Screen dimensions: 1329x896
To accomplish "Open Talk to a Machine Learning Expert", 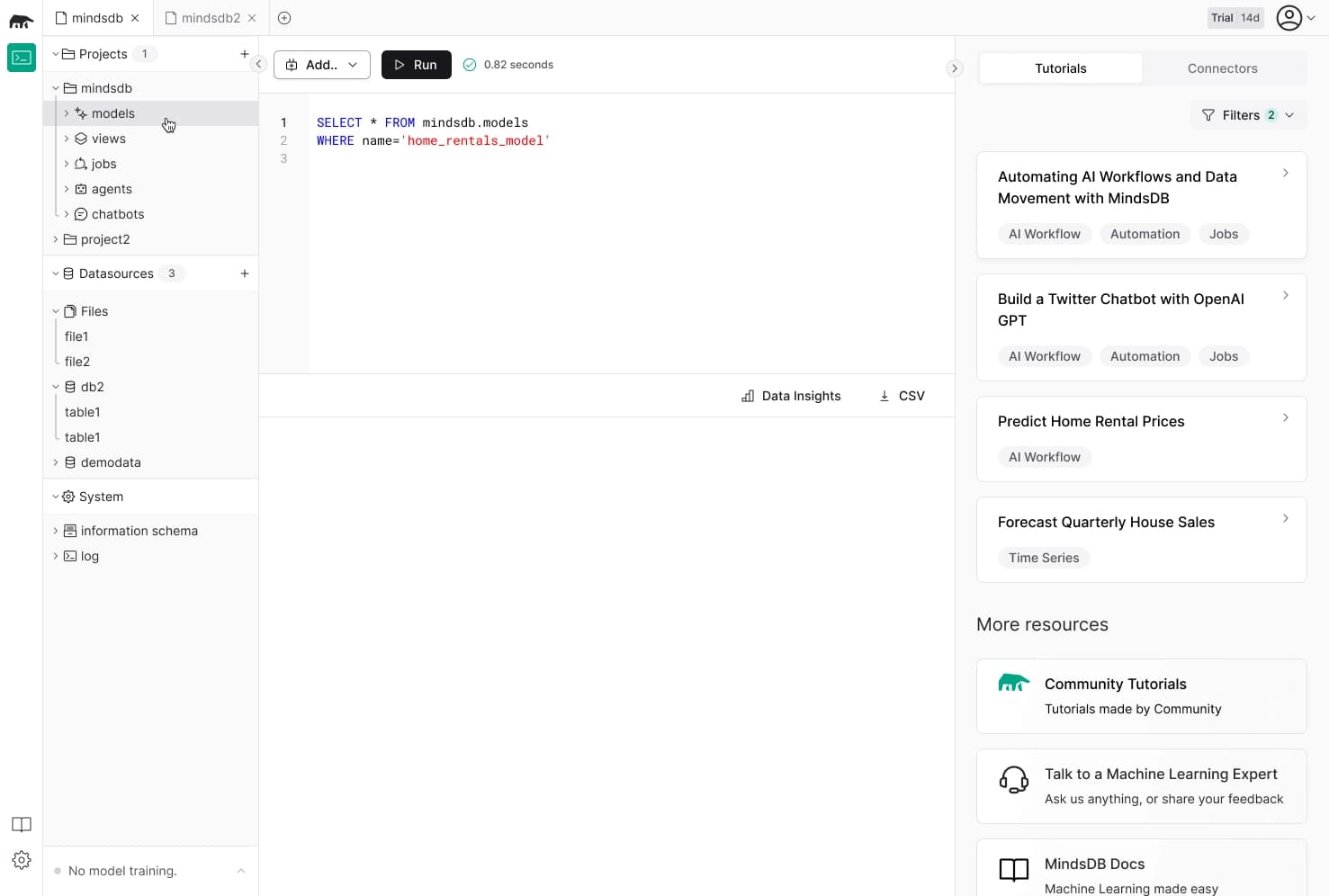I will click(1141, 786).
